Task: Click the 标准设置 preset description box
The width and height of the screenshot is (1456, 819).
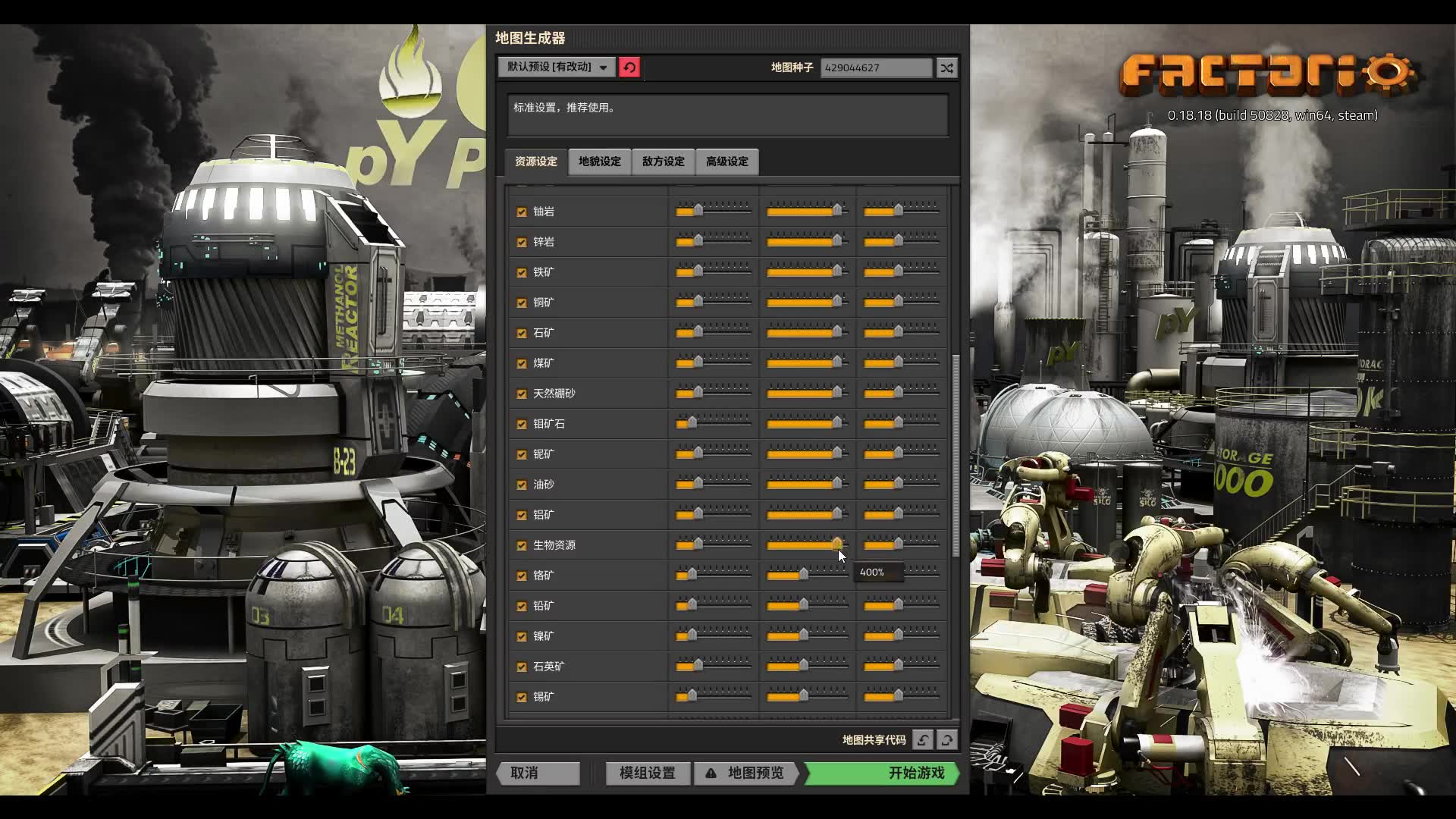Action: [727, 115]
